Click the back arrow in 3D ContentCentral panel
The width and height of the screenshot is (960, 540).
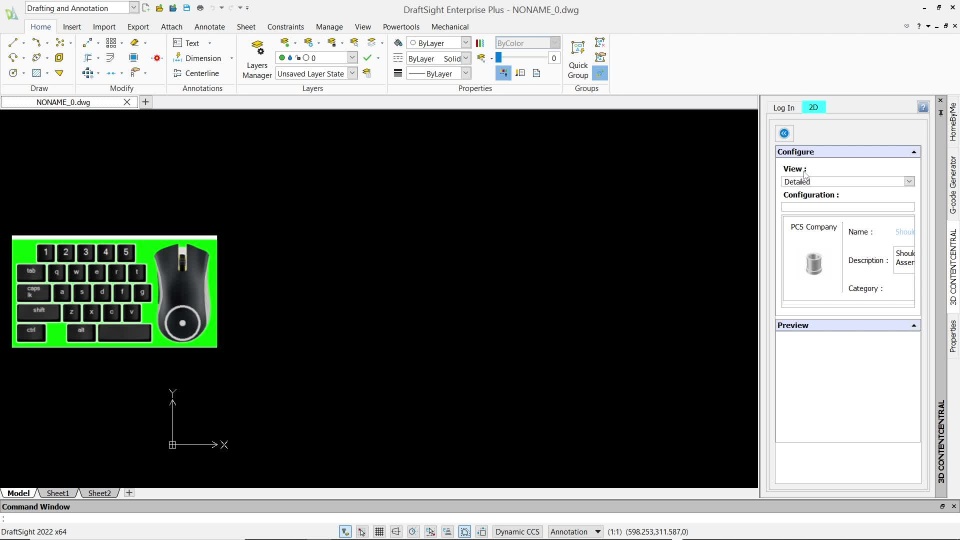[784, 133]
